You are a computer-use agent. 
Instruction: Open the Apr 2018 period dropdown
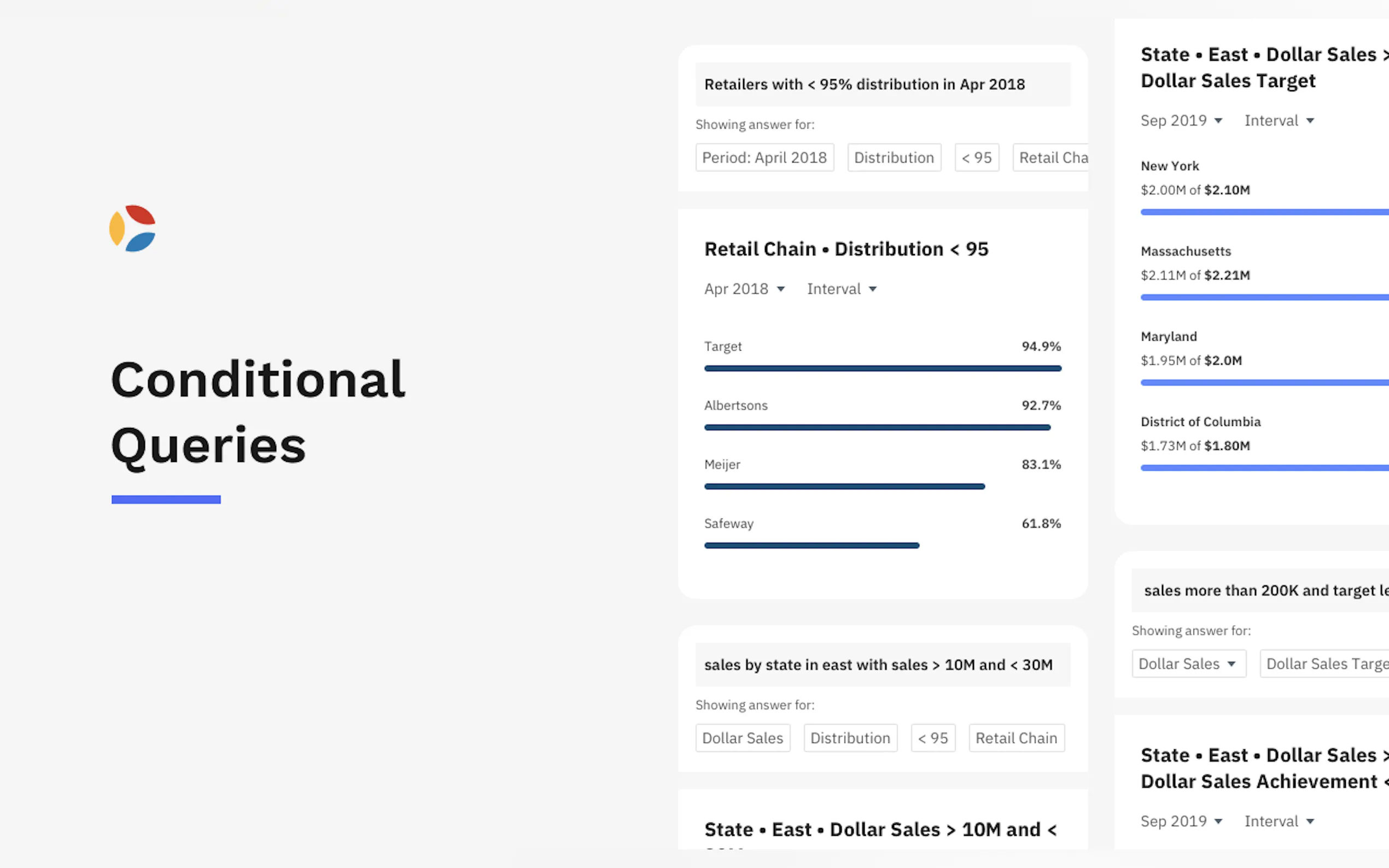[744, 289]
